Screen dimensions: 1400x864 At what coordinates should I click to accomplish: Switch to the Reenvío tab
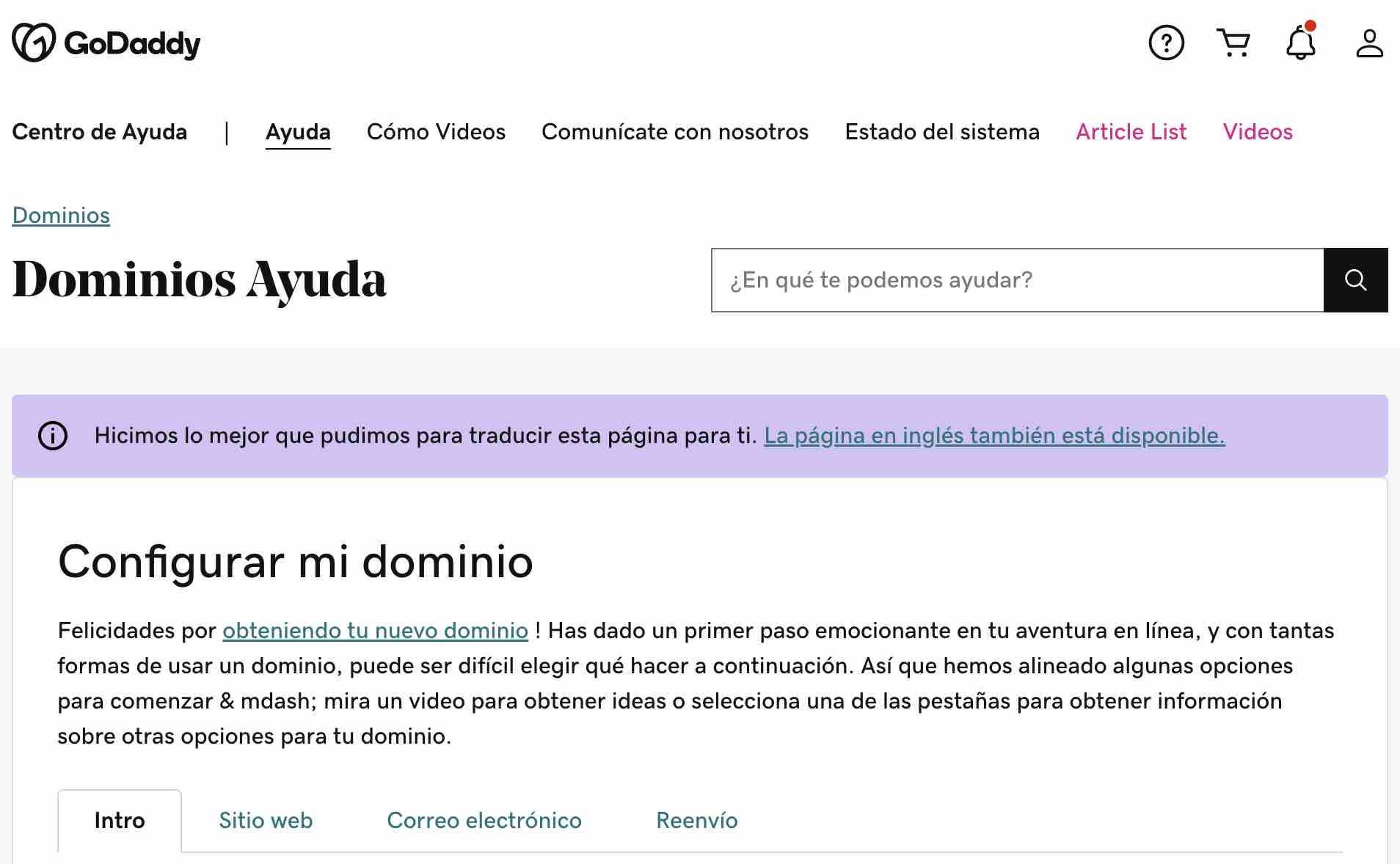[697, 821]
